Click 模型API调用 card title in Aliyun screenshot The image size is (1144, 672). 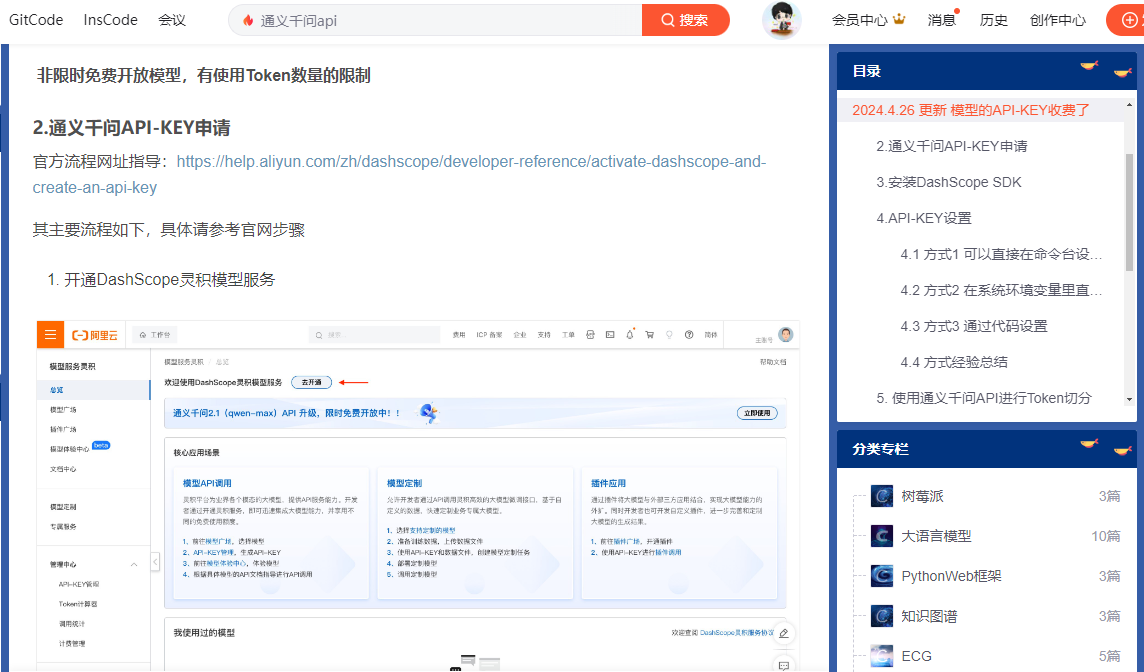click(206, 483)
